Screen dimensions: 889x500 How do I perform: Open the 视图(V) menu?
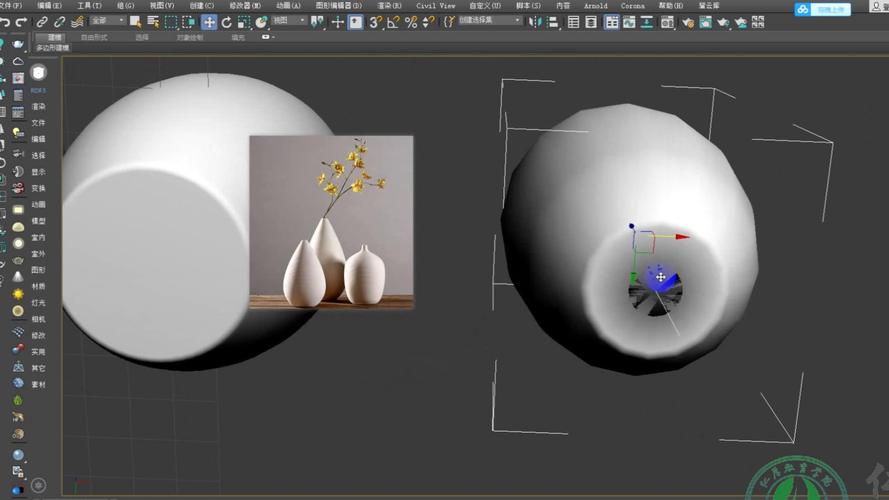coord(162,5)
